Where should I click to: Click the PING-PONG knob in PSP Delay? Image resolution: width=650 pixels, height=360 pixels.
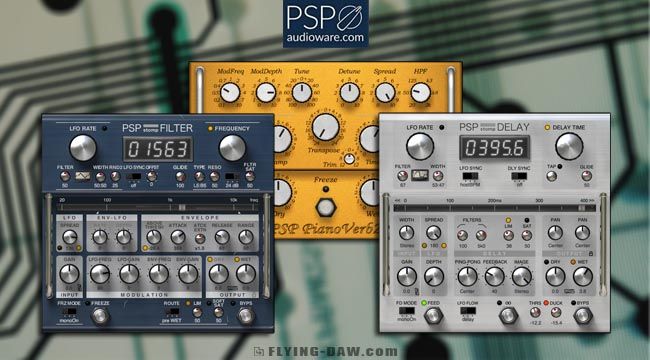pyautogui.click(x=468, y=276)
